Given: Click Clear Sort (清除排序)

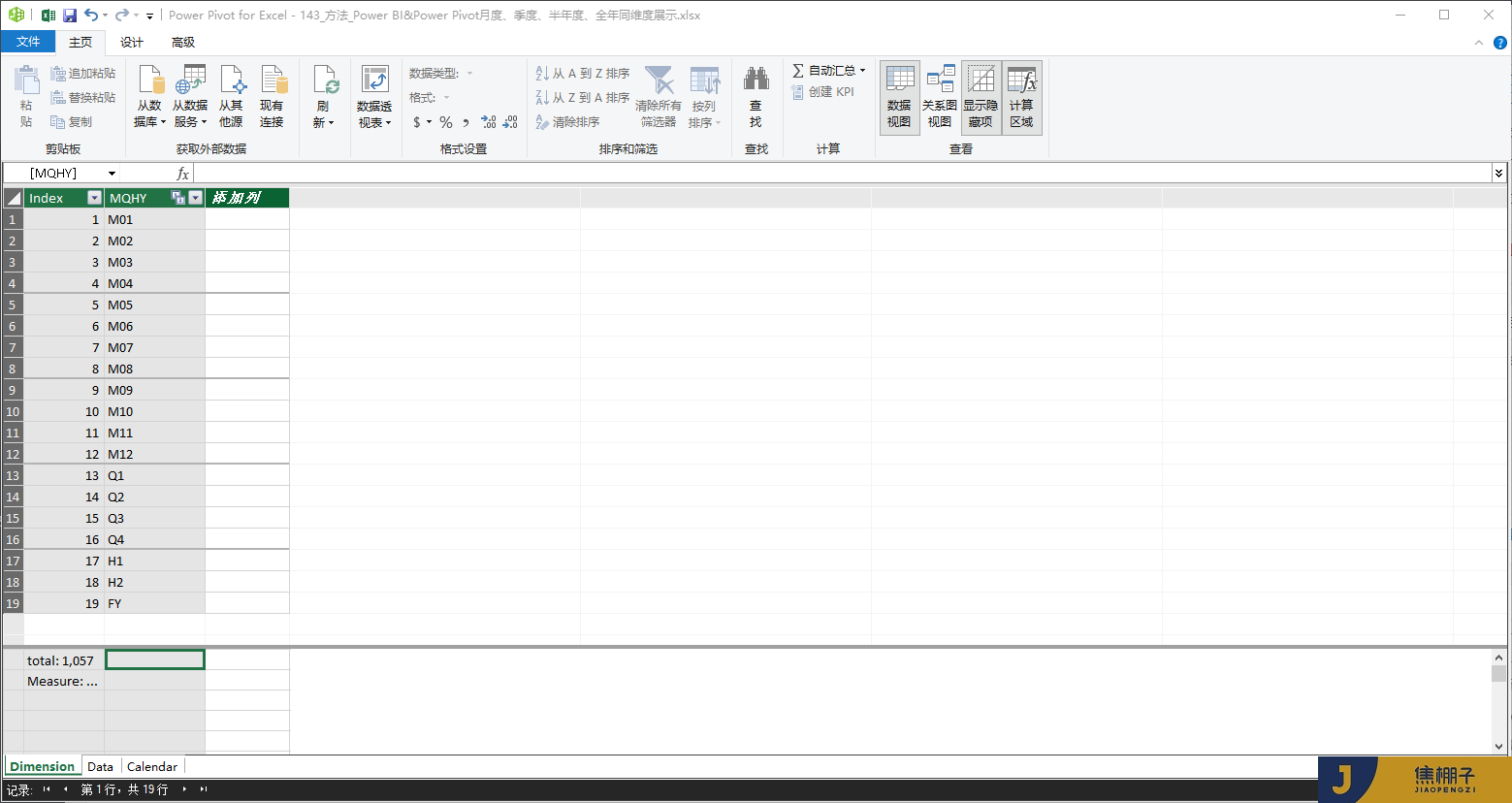Looking at the screenshot, I should [x=567, y=121].
